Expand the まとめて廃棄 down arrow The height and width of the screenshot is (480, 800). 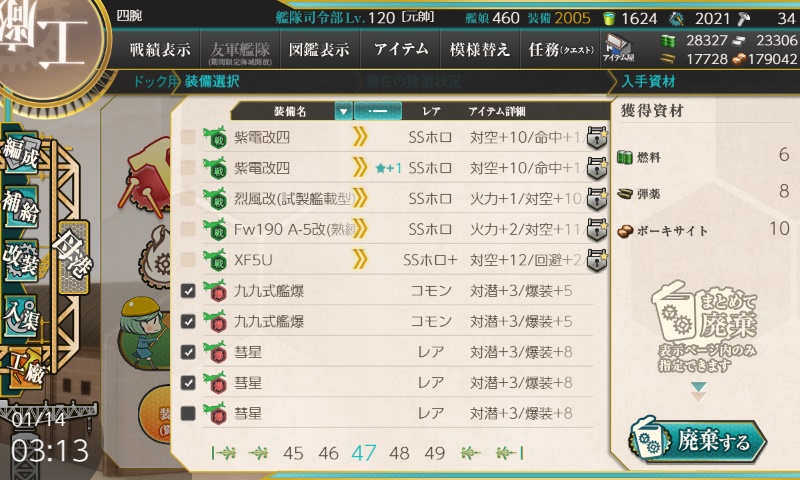[698, 390]
